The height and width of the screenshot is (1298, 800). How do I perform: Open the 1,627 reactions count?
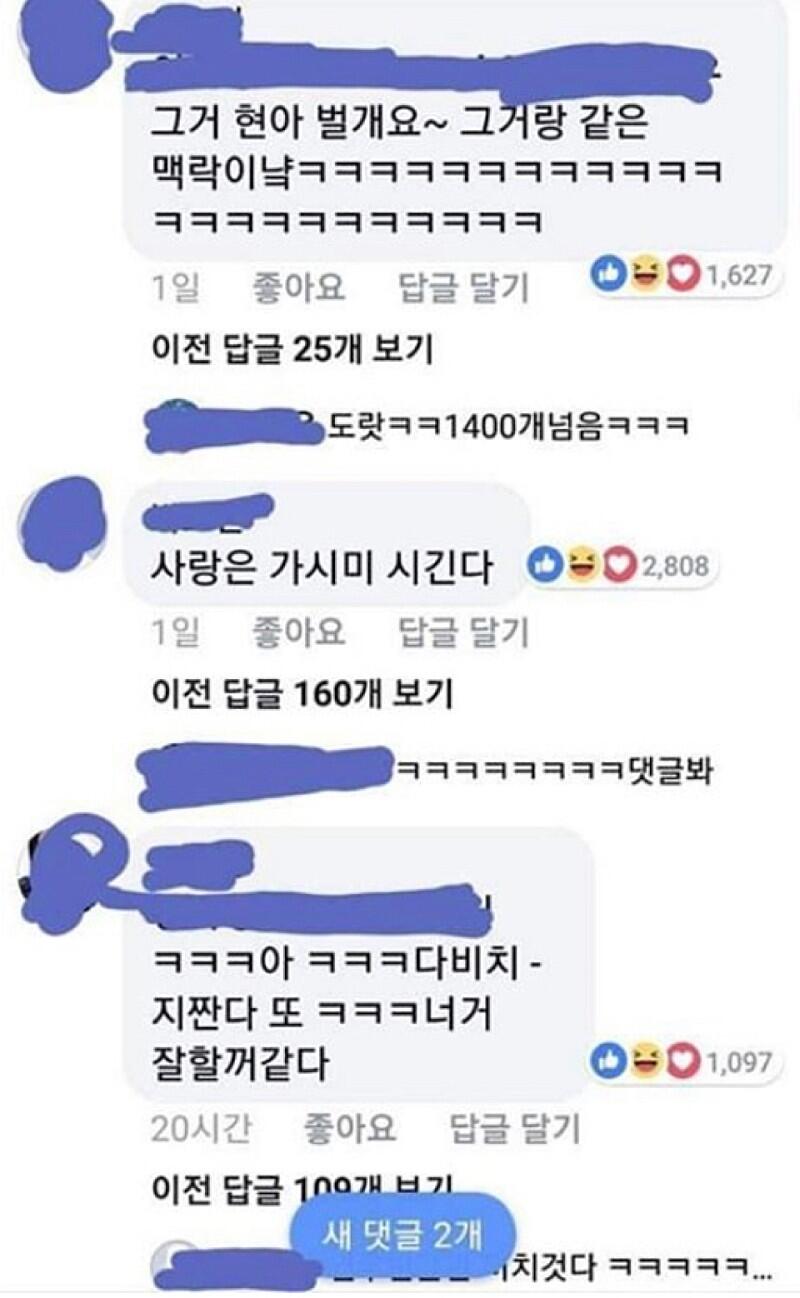[x=737, y=276]
